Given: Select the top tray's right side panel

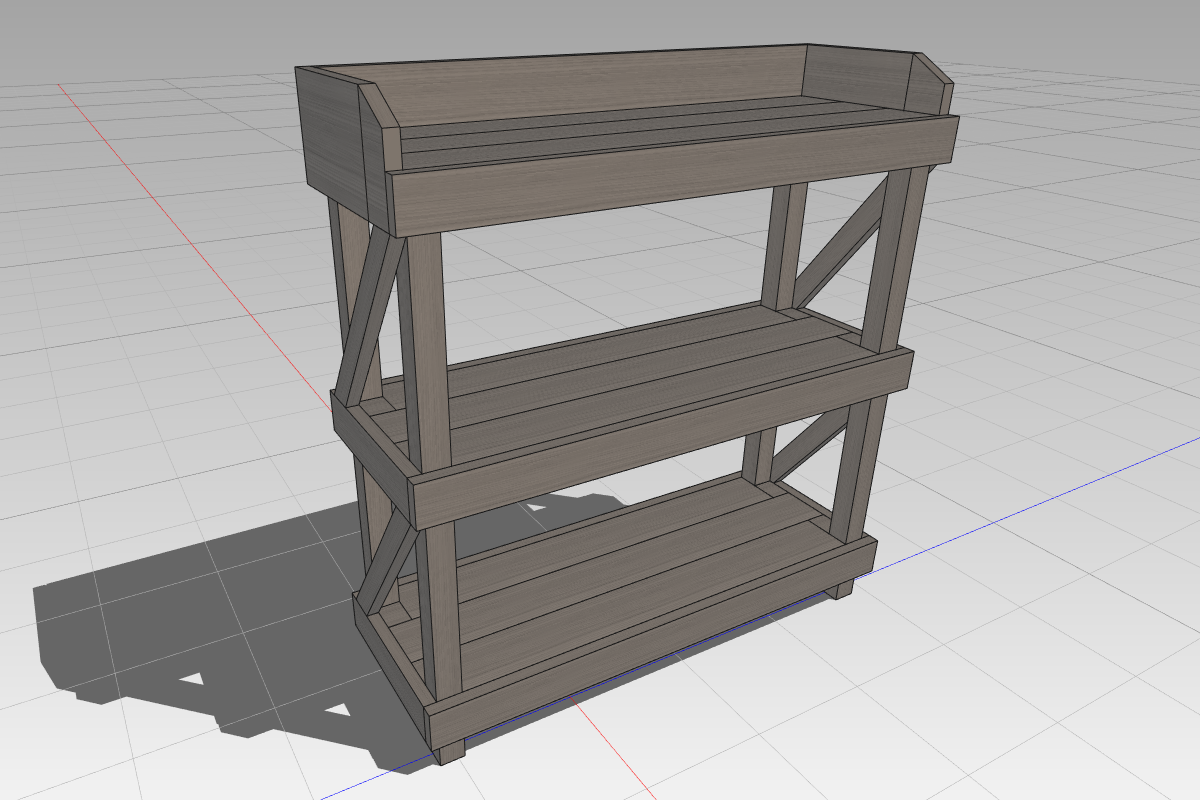Looking at the screenshot, I should 878,78.
